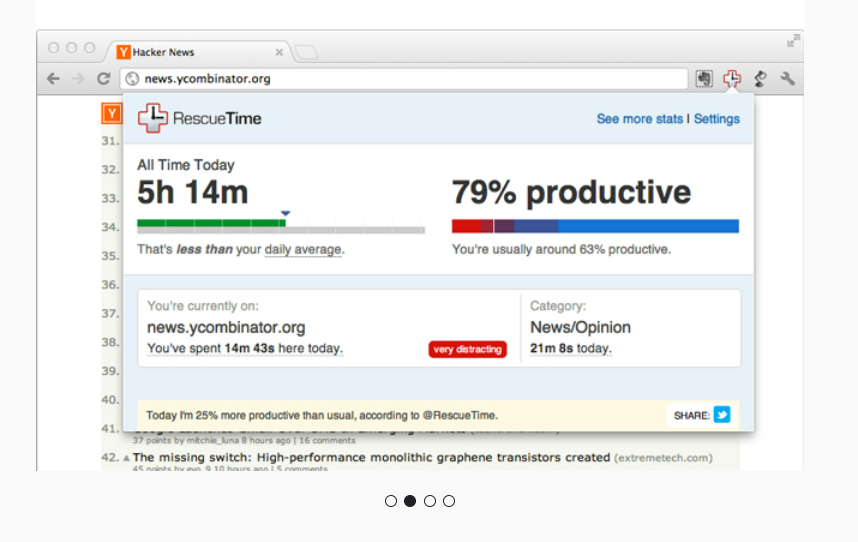
Task: Close the Hacker News tab
Action: 279,52
